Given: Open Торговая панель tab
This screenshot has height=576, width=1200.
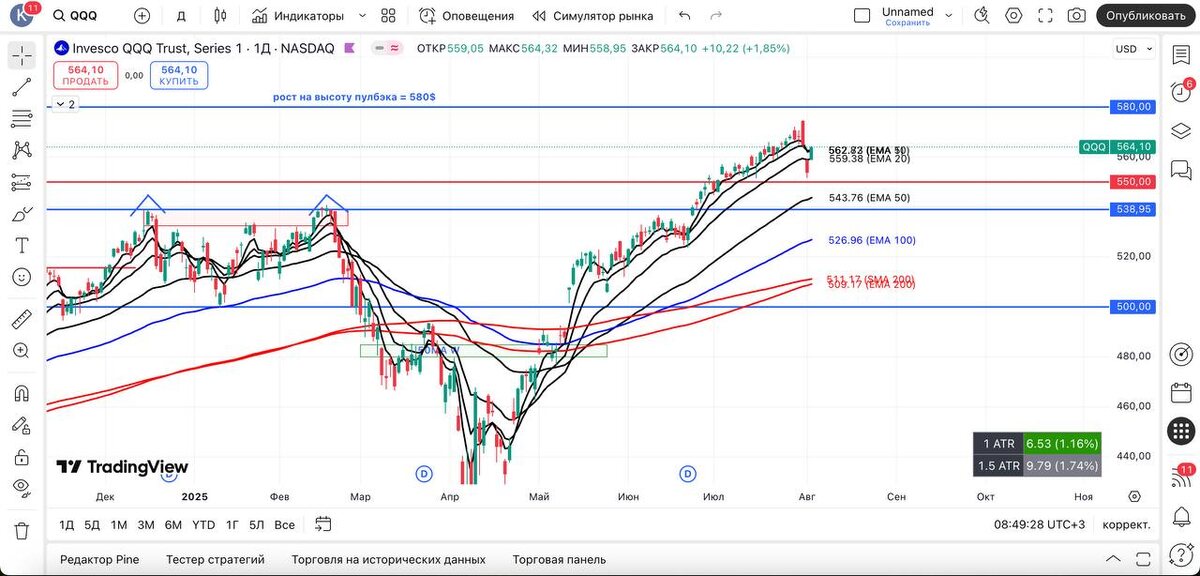Looking at the screenshot, I should point(559,560).
